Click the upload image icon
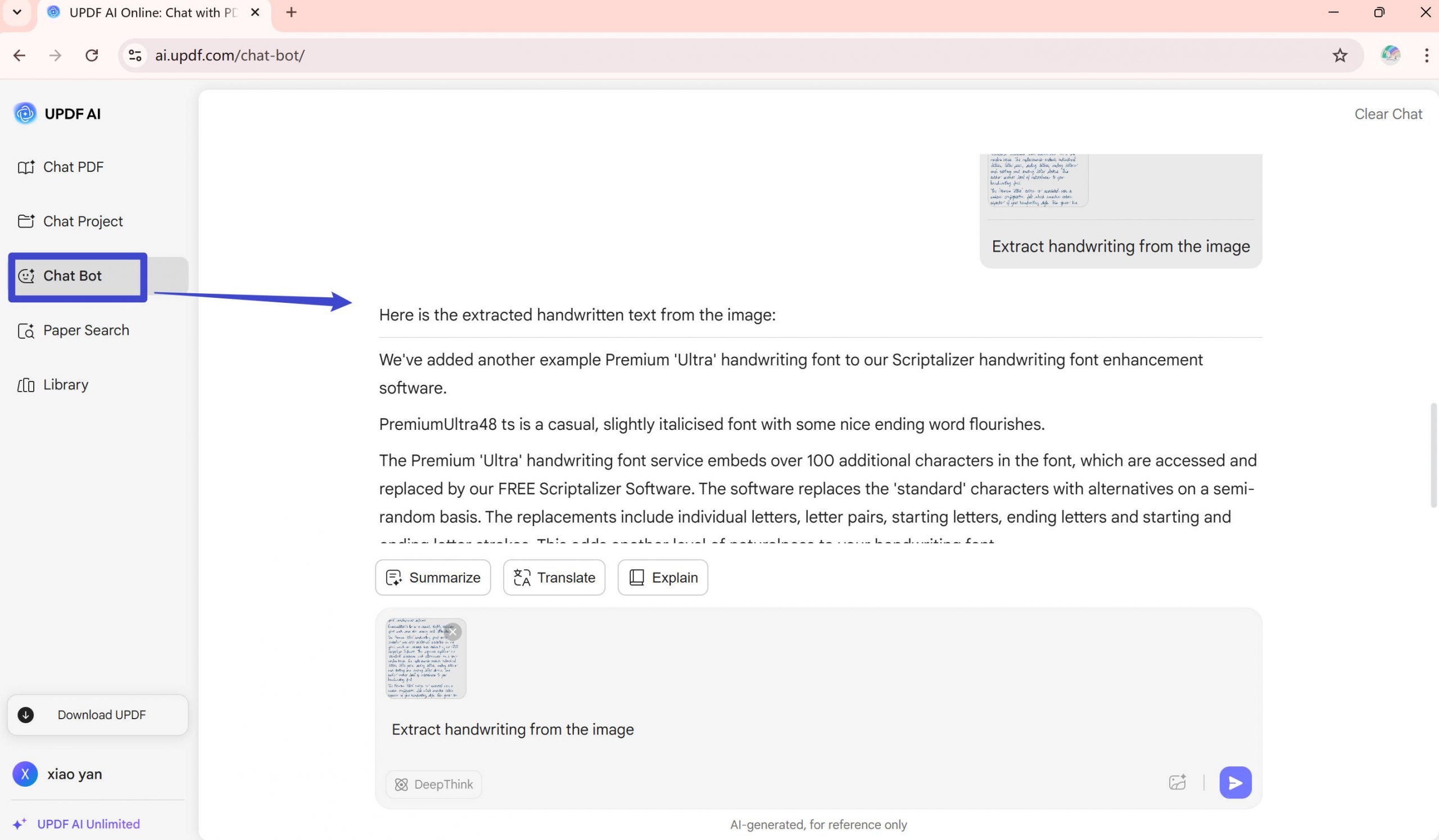The width and height of the screenshot is (1439, 840). pos(1178,782)
